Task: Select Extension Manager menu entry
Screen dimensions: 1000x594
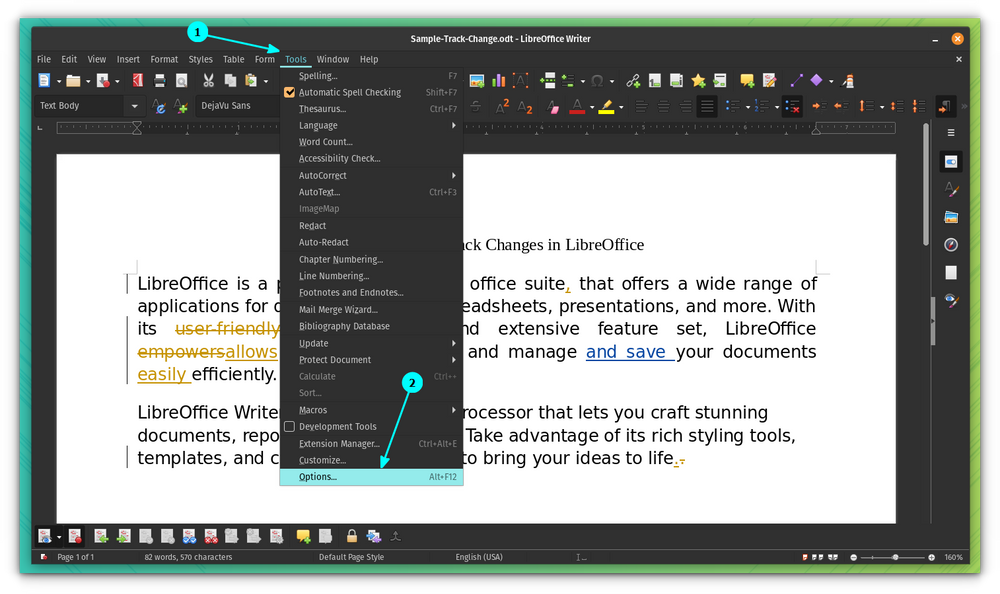Action: 371,443
